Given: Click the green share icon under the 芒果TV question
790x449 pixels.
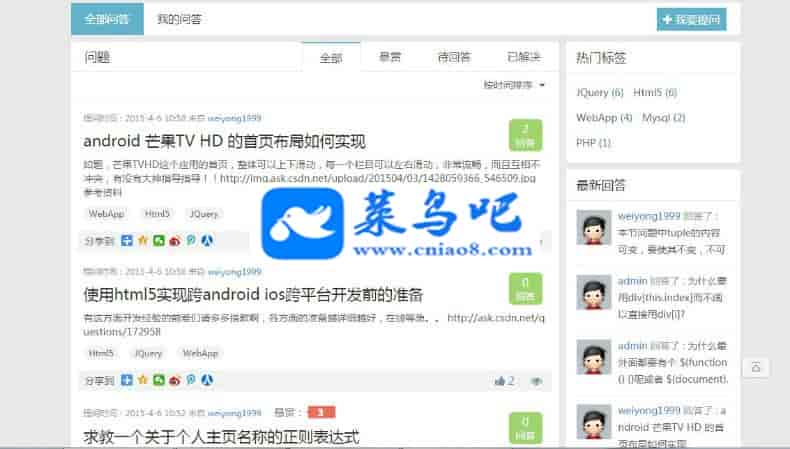Looking at the screenshot, I should 159,240.
